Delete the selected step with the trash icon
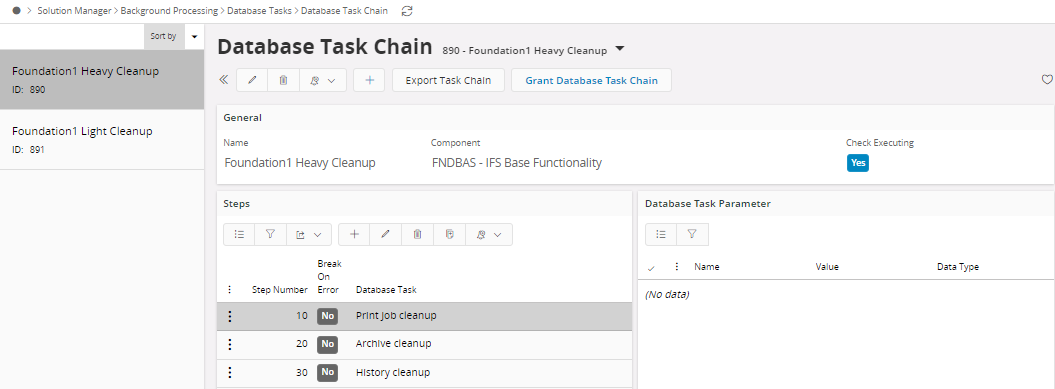The height and width of the screenshot is (389, 1055). [x=417, y=234]
